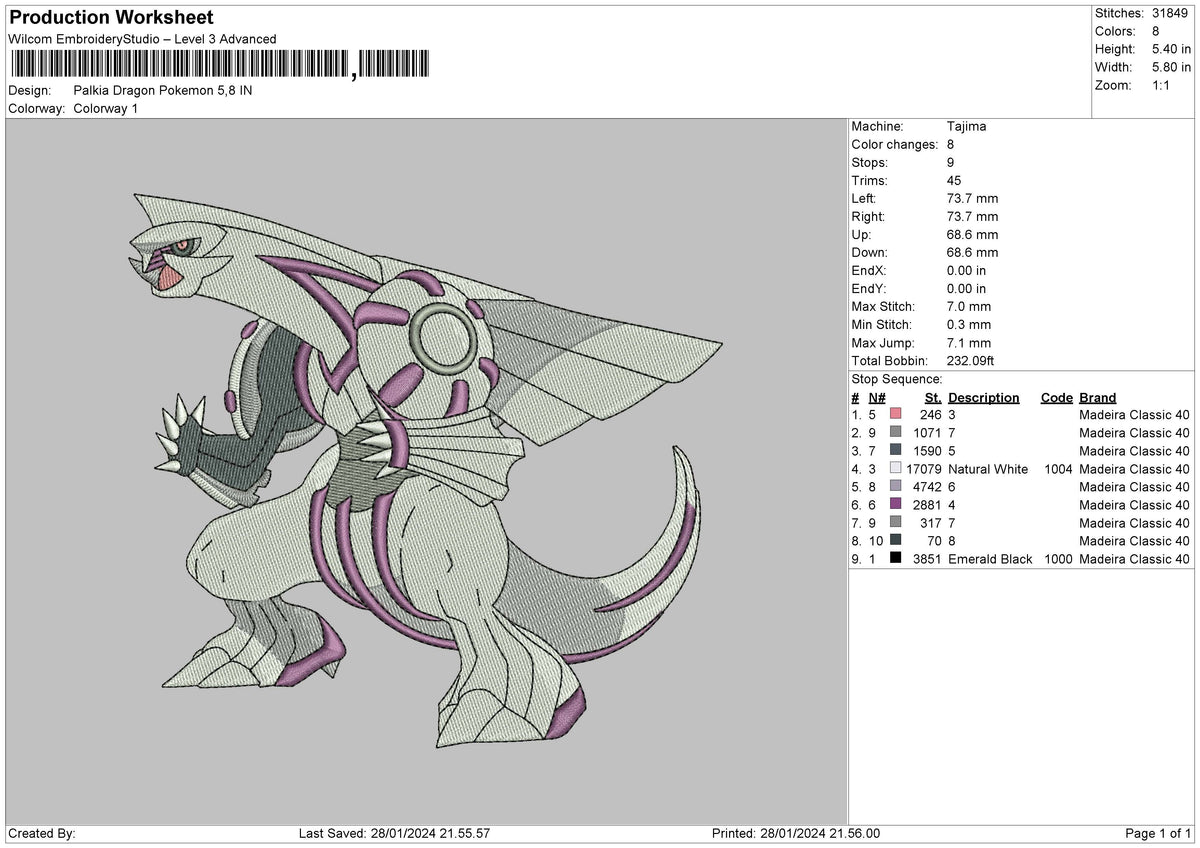
Task: Click the Height value '5.40 in'
Action: click(1173, 49)
